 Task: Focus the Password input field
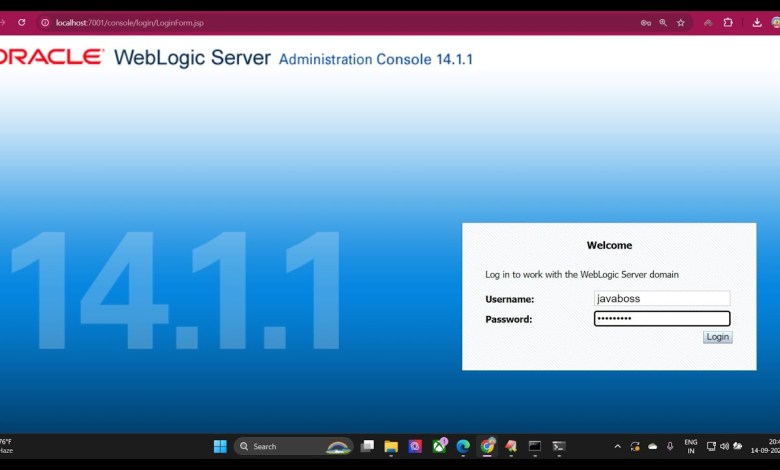coord(662,318)
